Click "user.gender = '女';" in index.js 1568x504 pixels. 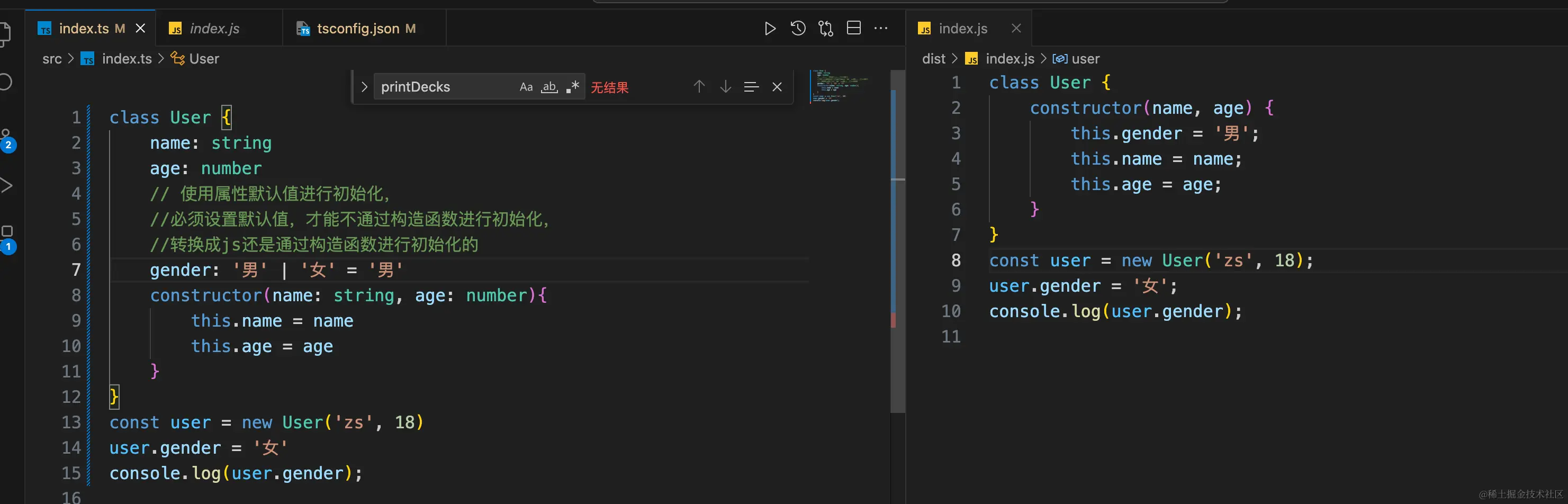[x=1084, y=286]
